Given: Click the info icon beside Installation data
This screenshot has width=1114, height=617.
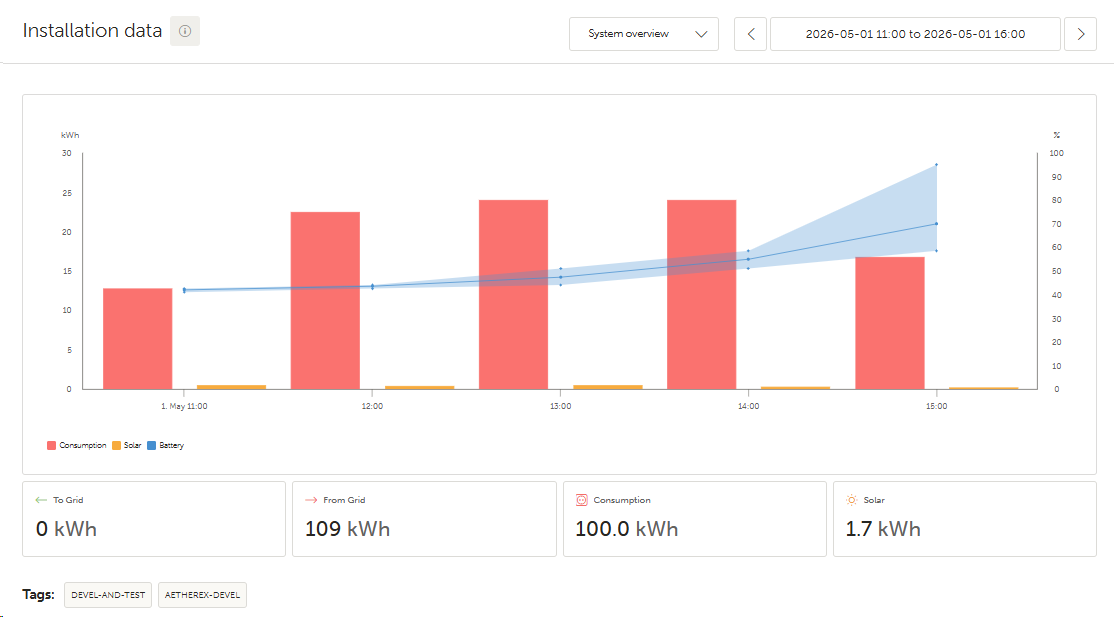Looking at the screenshot, I should (x=185, y=31).
